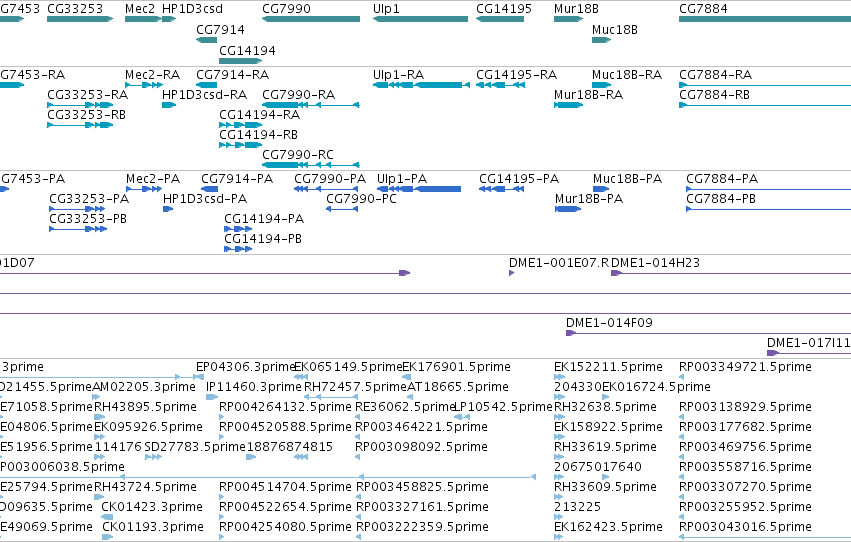Click the DME1-014F09 clone label
851x542 pixels.
coord(609,323)
